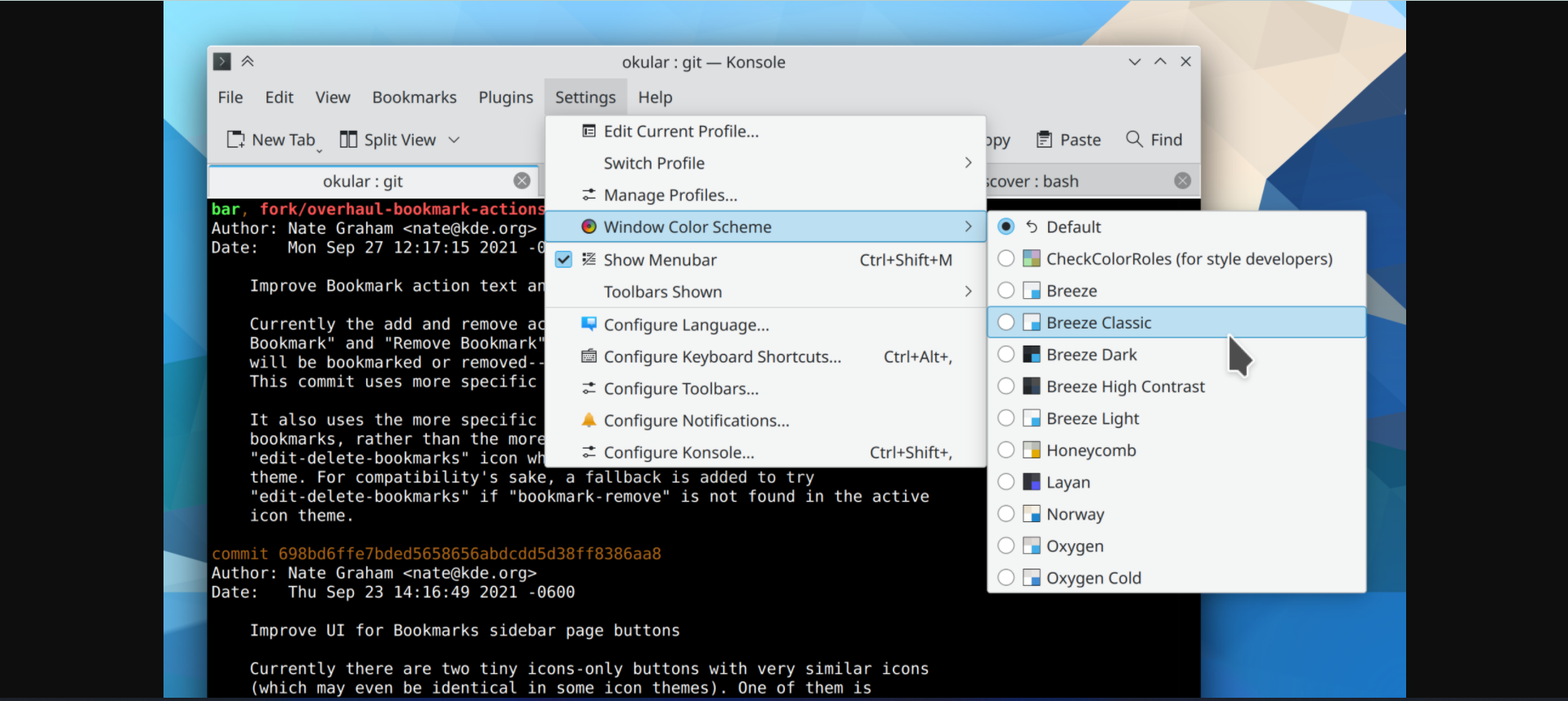Click the Configure Toolbars icon
The height and width of the screenshot is (701, 1568).
589,388
